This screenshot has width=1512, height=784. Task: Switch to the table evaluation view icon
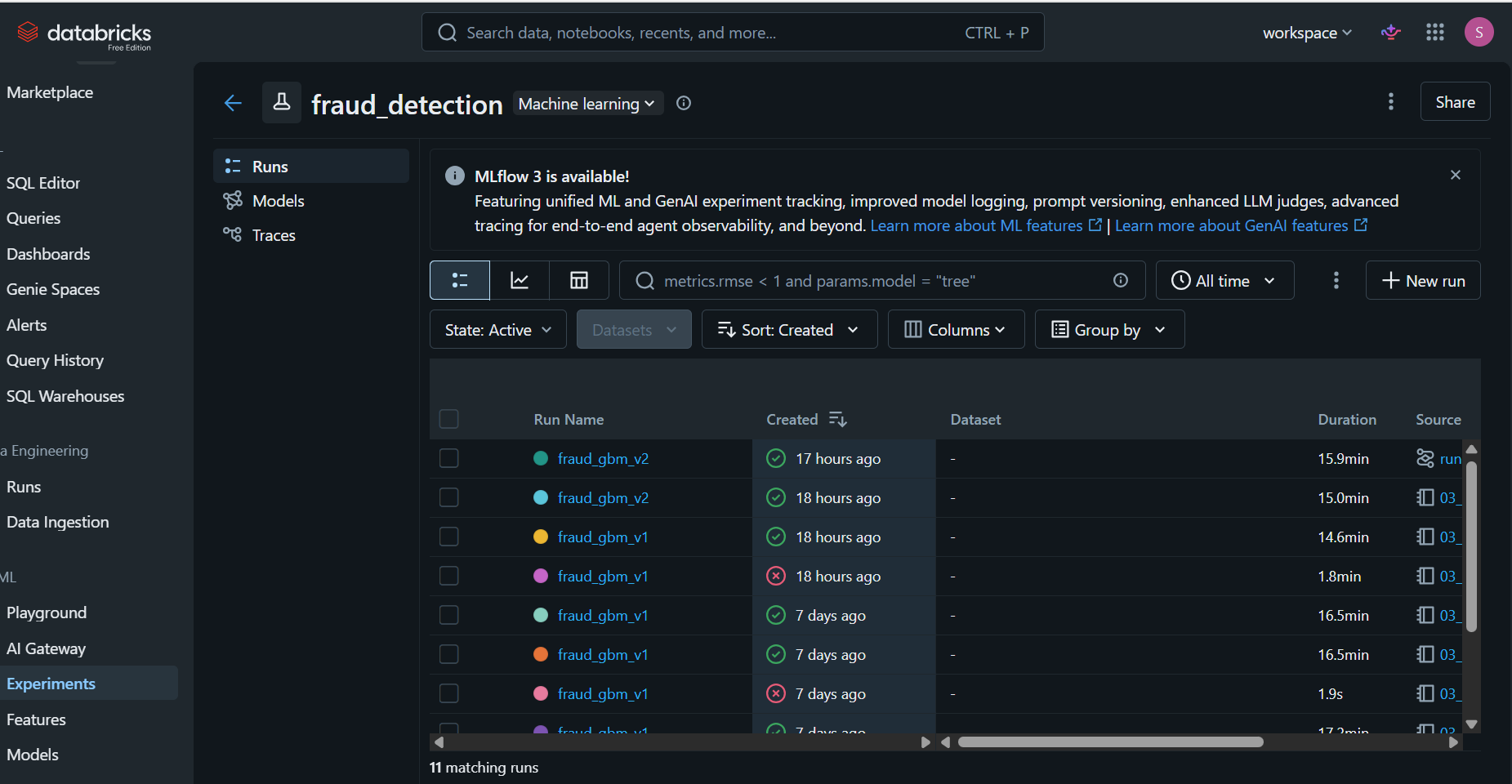point(579,280)
